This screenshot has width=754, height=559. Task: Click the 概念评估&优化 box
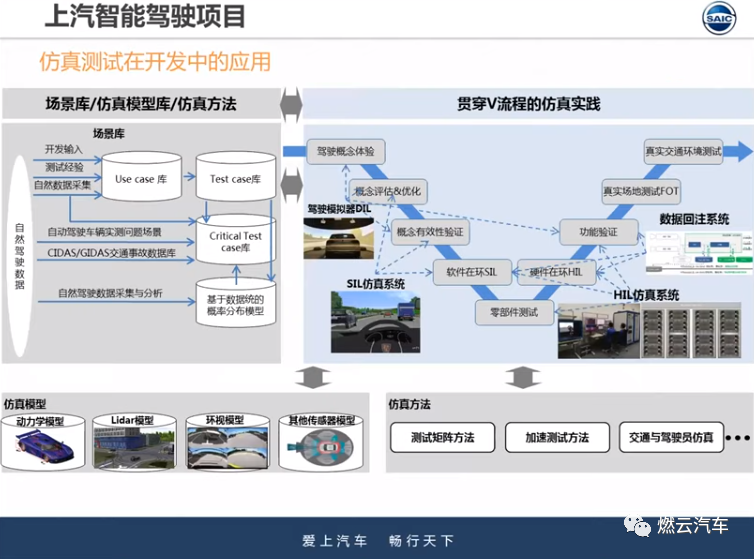[388, 191]
